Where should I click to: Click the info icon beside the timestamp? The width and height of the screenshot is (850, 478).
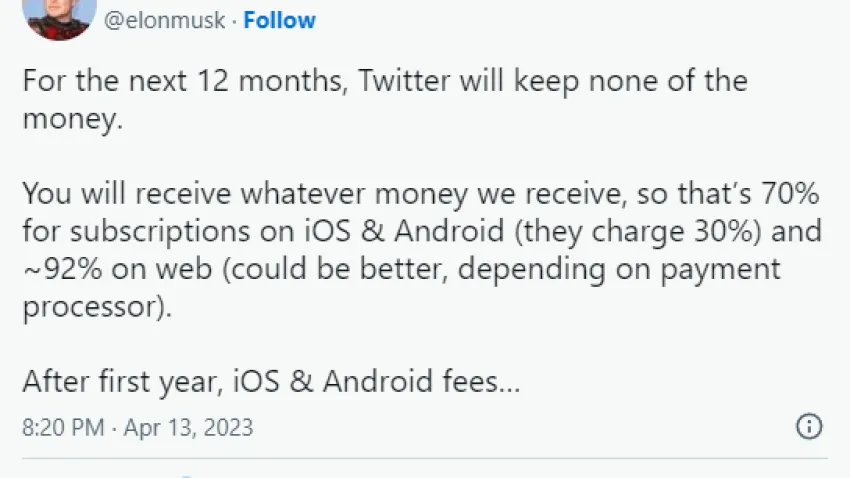click(x=809, y=426)
